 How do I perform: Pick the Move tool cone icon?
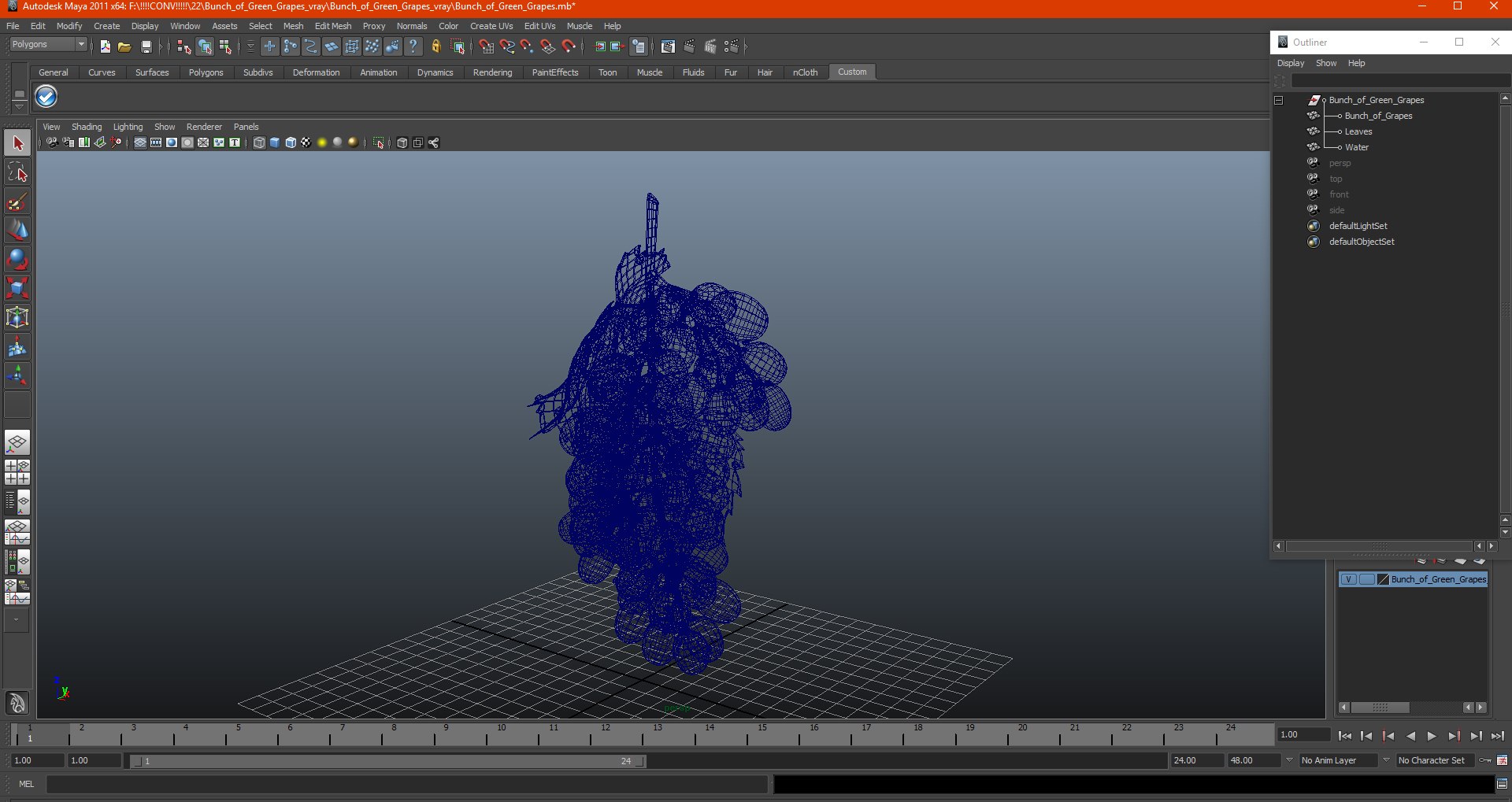click(x=17, y=230)
